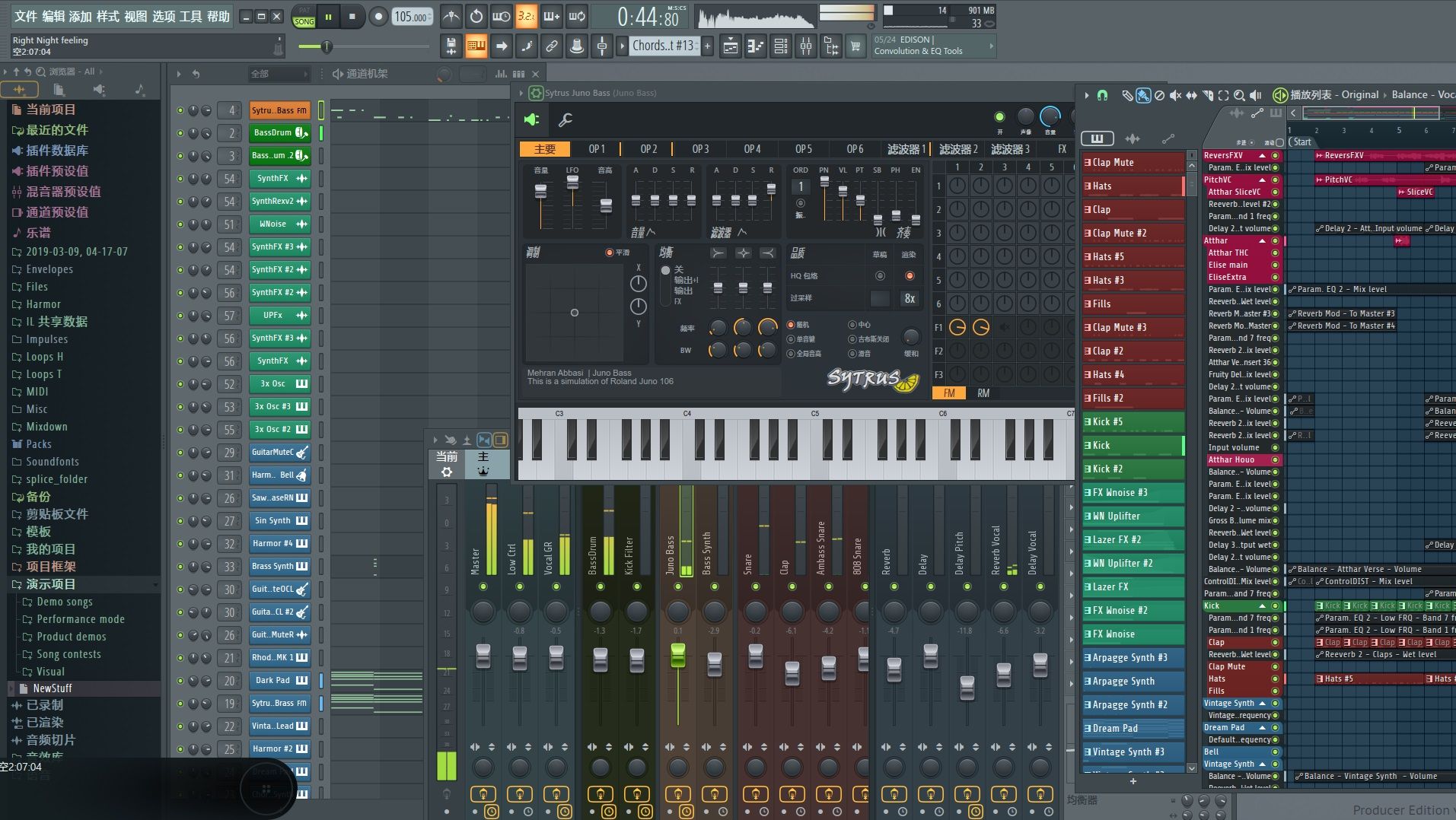Open the piano roll view
Image resolution: width=1456 pixels, height=820 pixels.
(x=755, y=47)
